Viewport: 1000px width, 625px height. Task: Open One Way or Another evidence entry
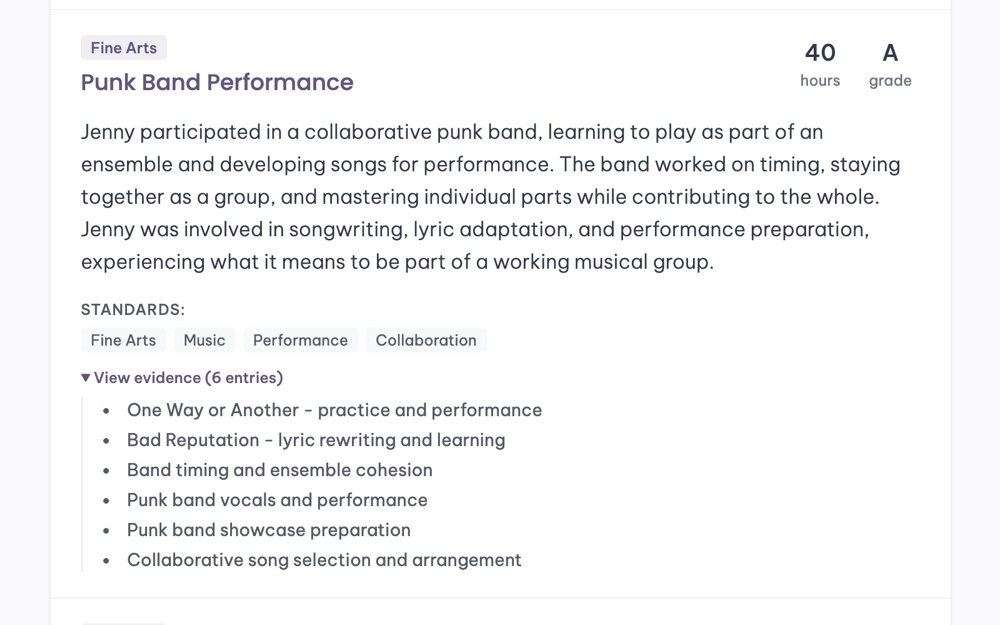334,410
